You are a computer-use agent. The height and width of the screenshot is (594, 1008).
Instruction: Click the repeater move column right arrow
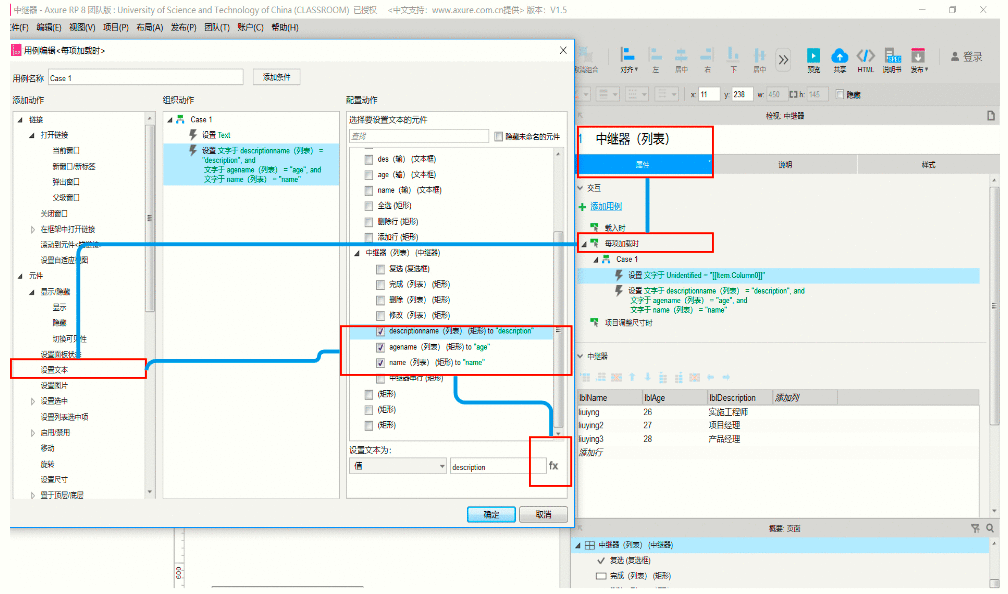(726, 377)
